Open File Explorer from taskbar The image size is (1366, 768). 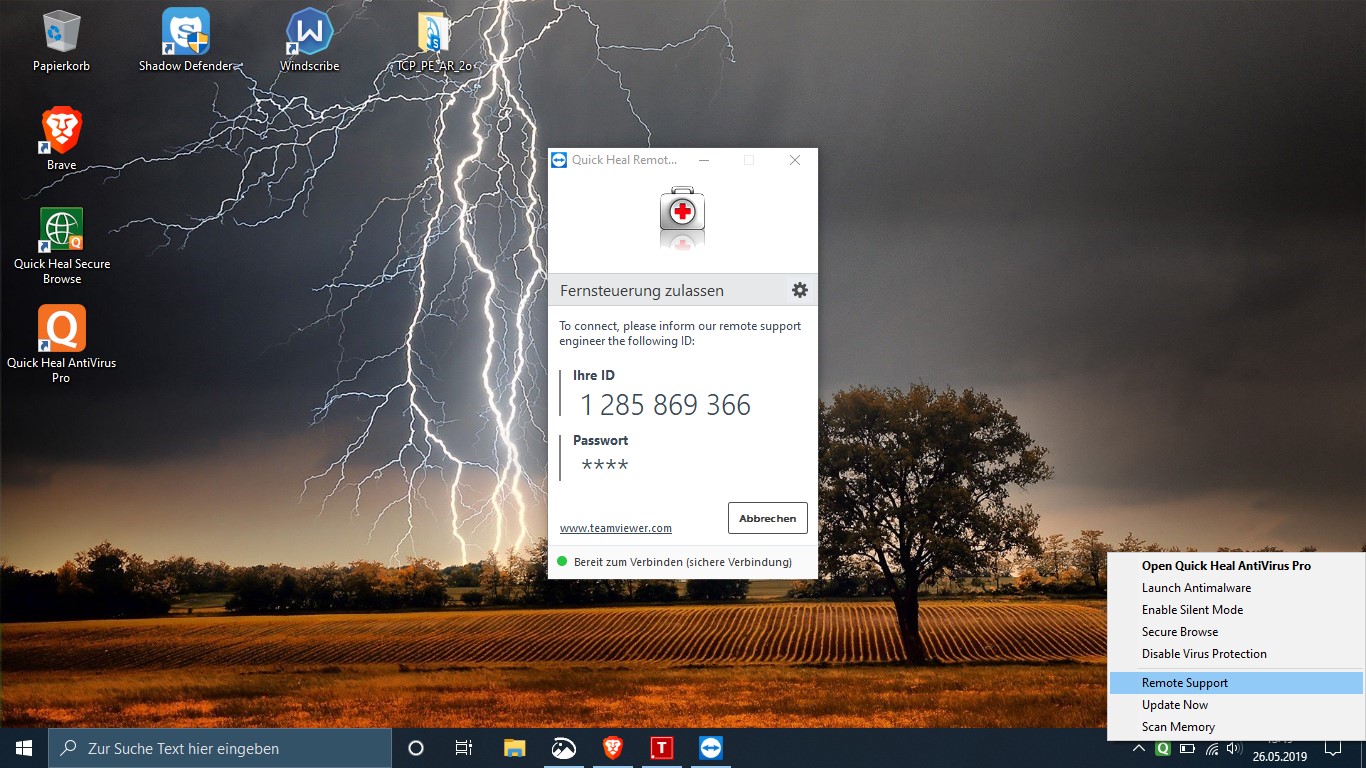(514, 748)
